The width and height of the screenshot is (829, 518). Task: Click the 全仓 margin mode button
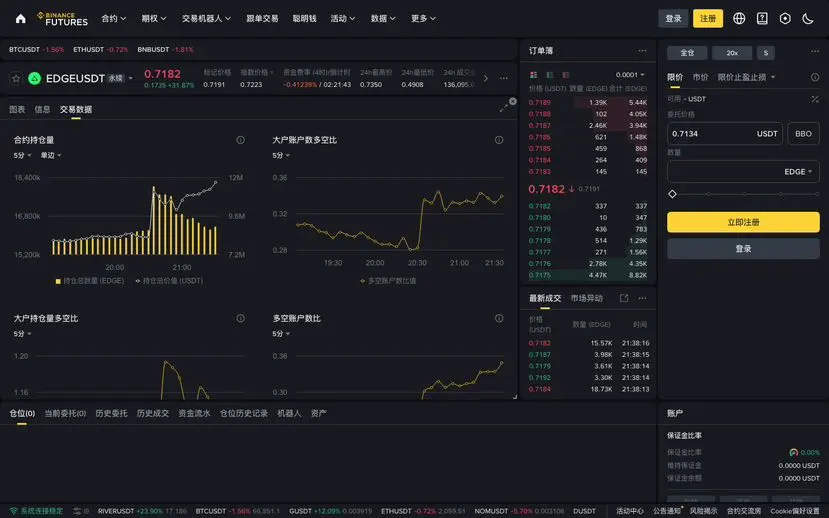click(x=687, y=53)
